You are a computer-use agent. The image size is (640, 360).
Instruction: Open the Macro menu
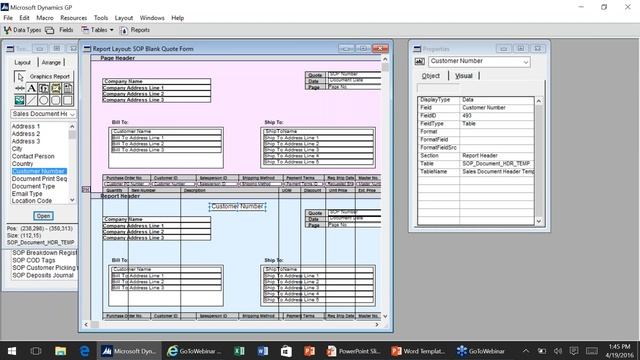pyautogui.click(x=45, y=18)
